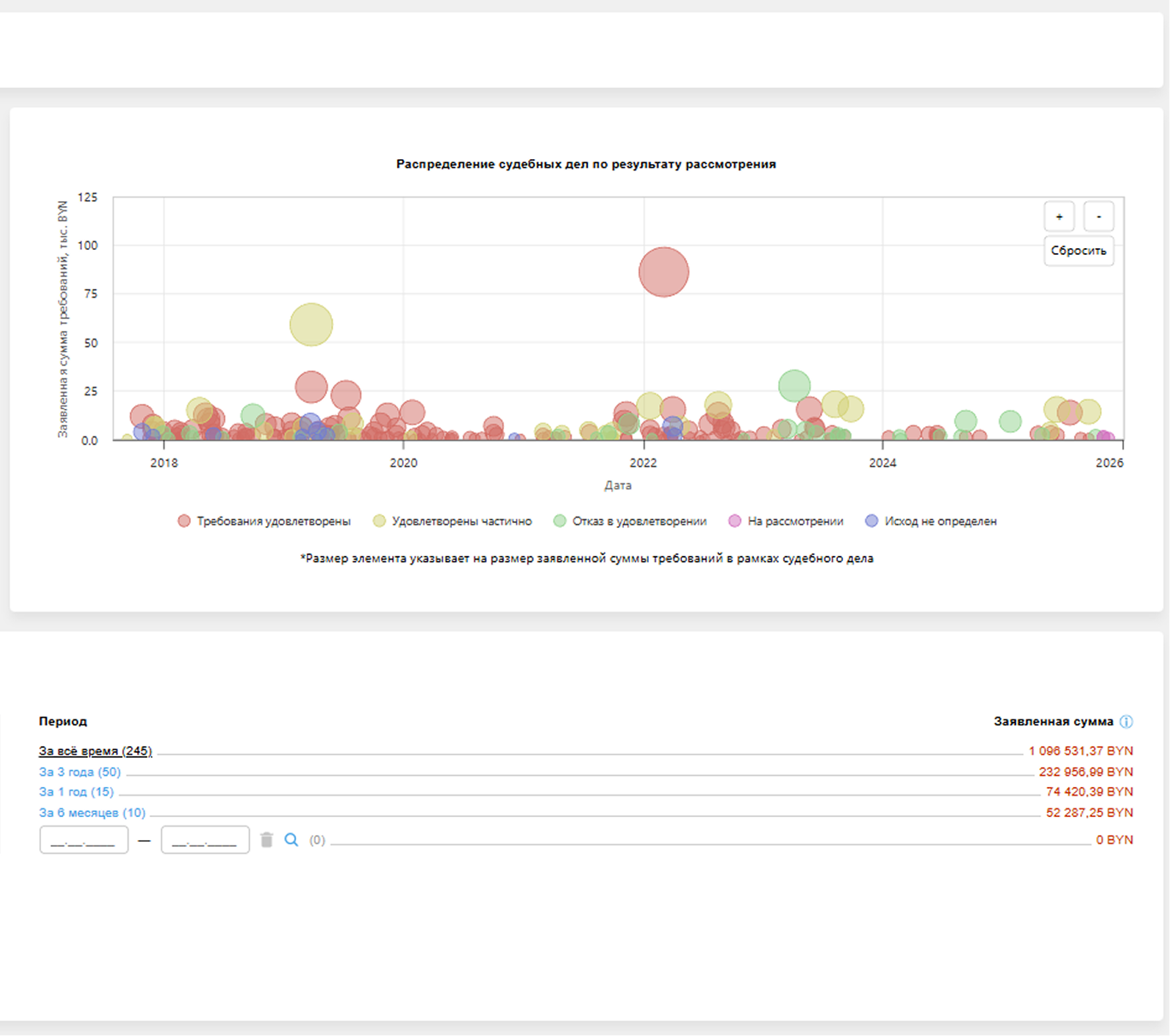The width and height of the screenshot is (1170, 1036).
Task: Toggle Требования удовлетворены legend series
Action: [x=264, y=521]
